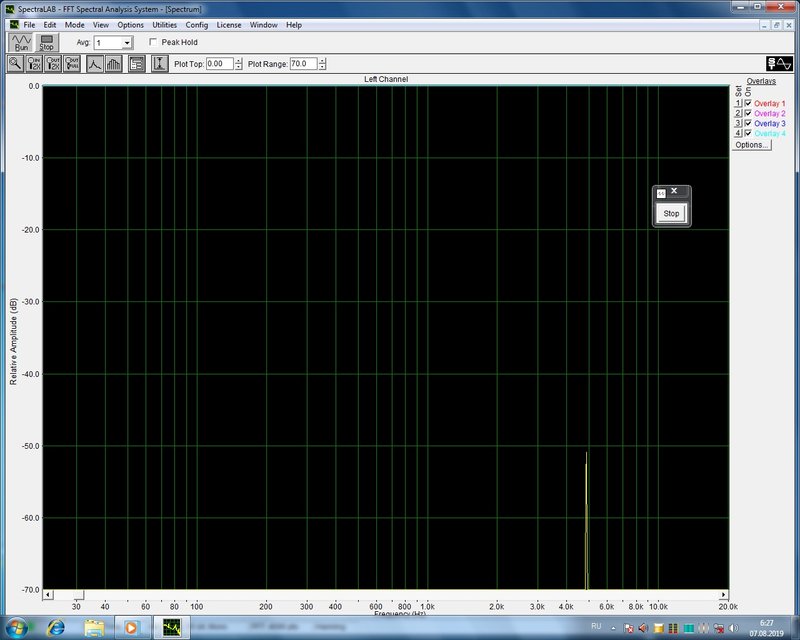Viewport: 800px width, 640px height.
Task: Click the teal tray icon
Action: point(688,628)
